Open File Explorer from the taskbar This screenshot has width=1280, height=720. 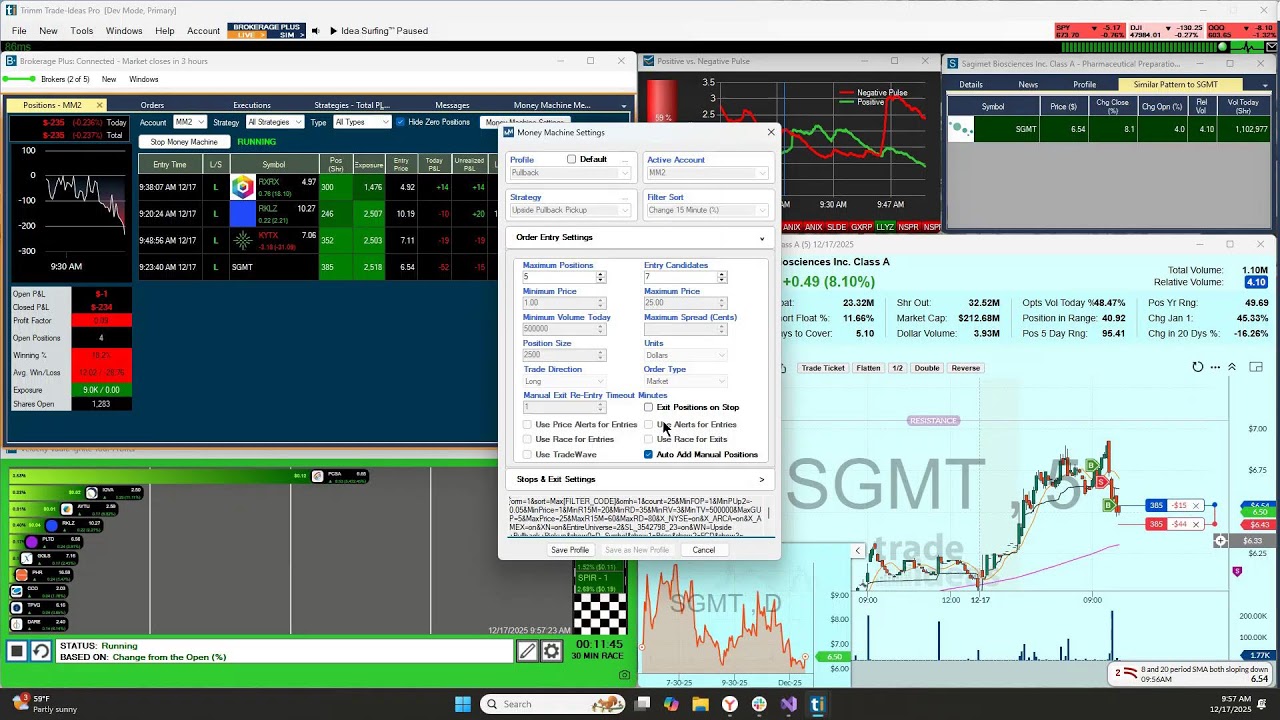(x=700, y=704)
